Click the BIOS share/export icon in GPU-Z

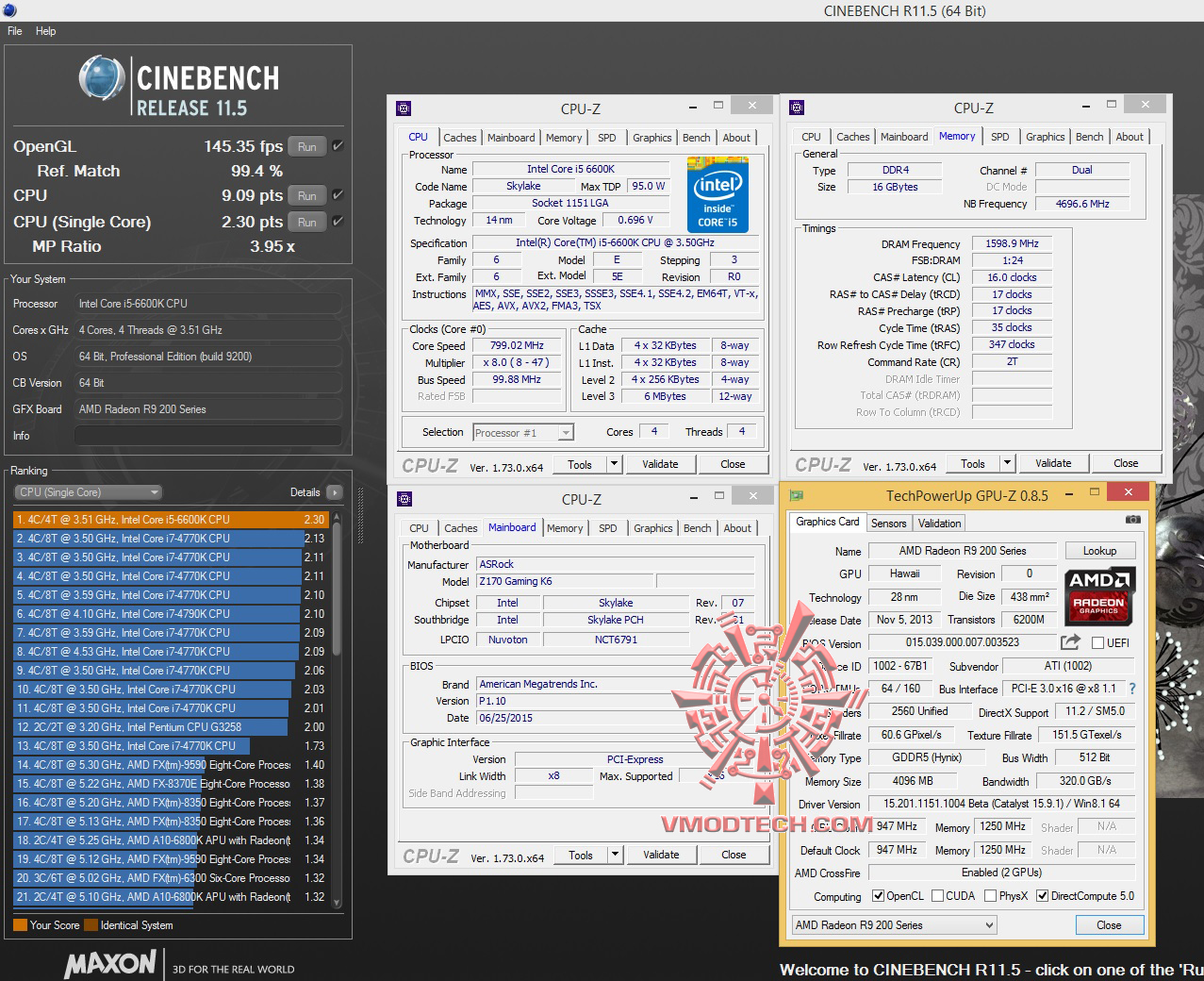coord(1070,642)
